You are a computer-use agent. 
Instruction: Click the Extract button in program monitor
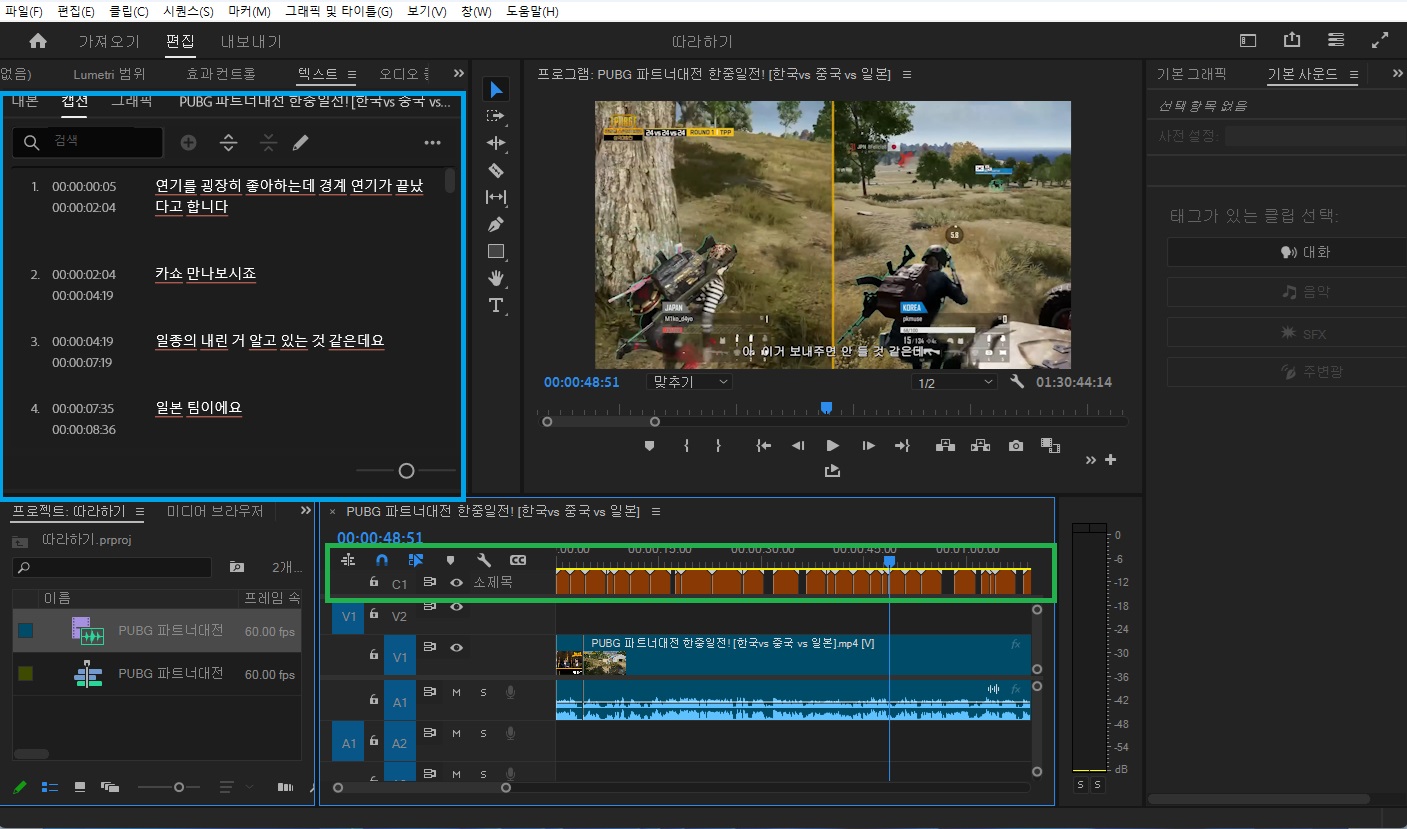[x=980, y=446]
